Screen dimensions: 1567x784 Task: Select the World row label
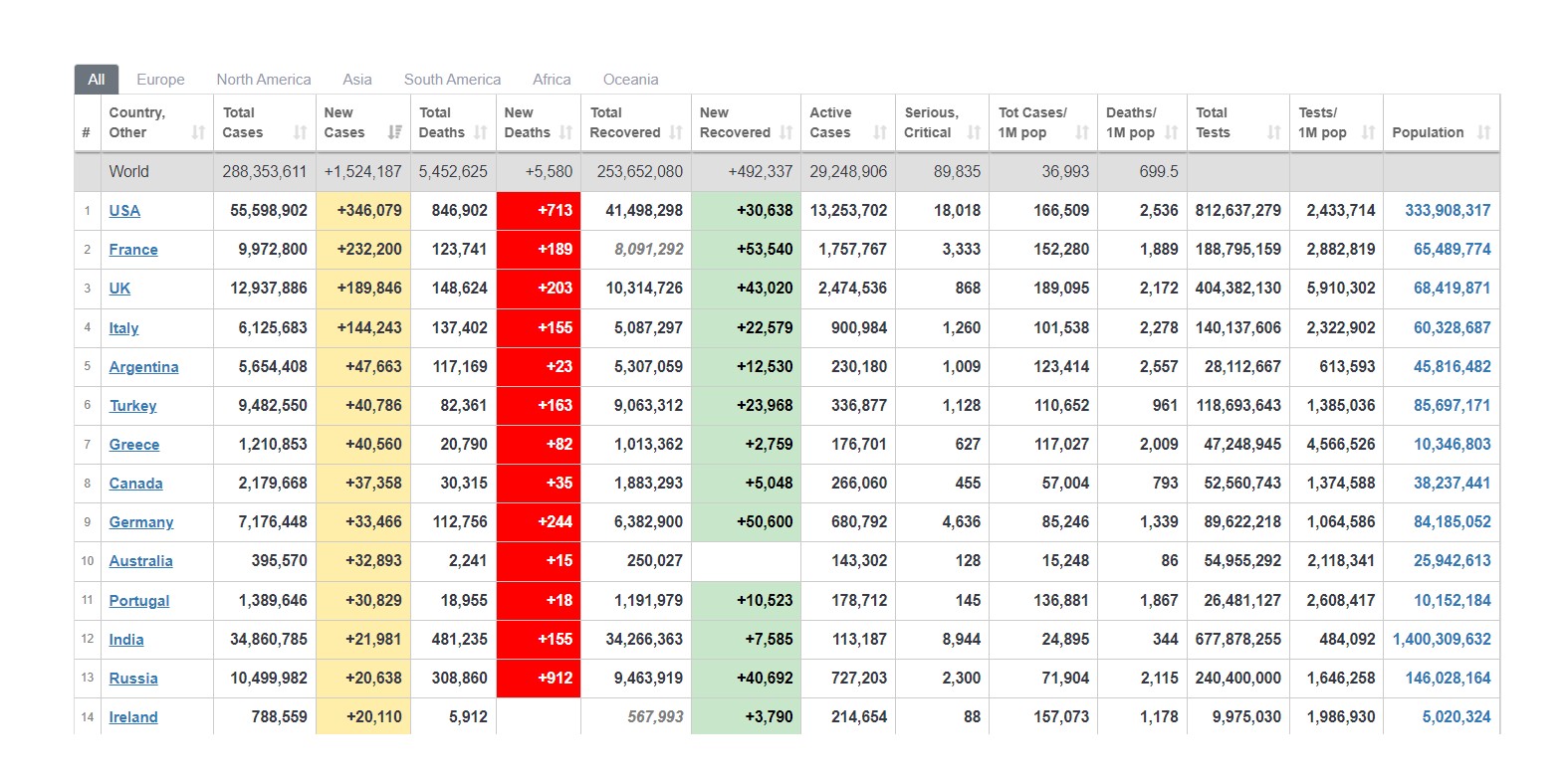point(129,172)
